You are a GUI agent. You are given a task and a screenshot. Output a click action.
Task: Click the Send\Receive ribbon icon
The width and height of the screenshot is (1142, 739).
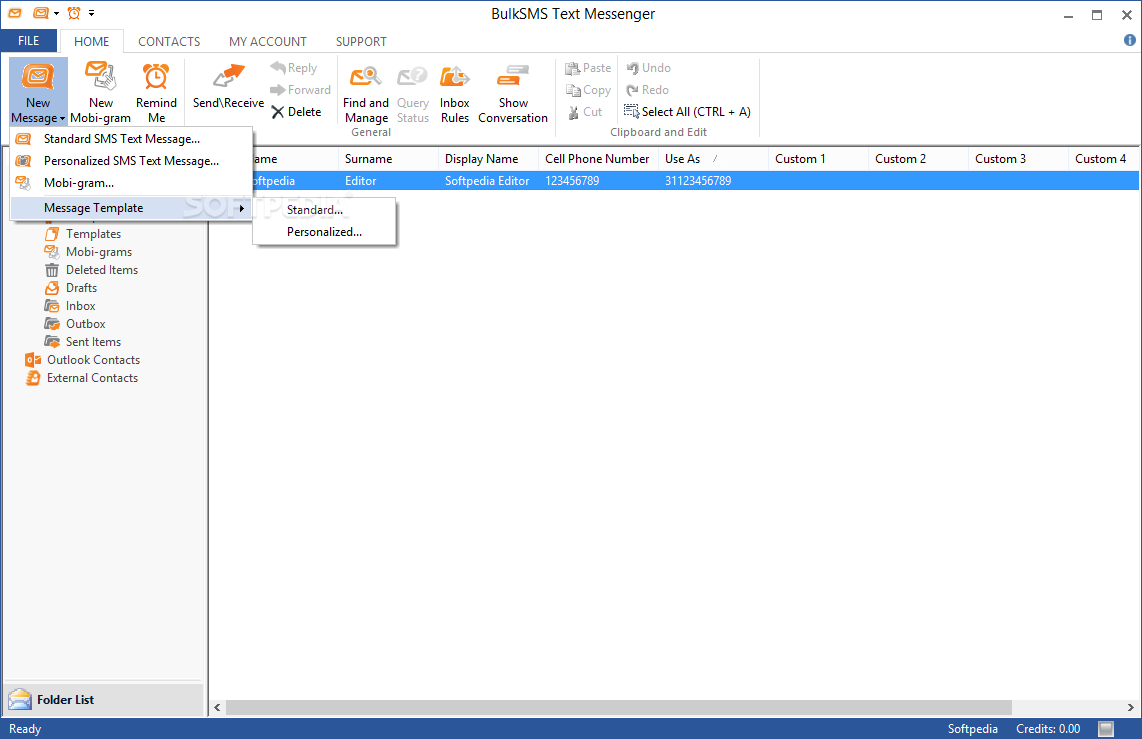pos(228,77)
